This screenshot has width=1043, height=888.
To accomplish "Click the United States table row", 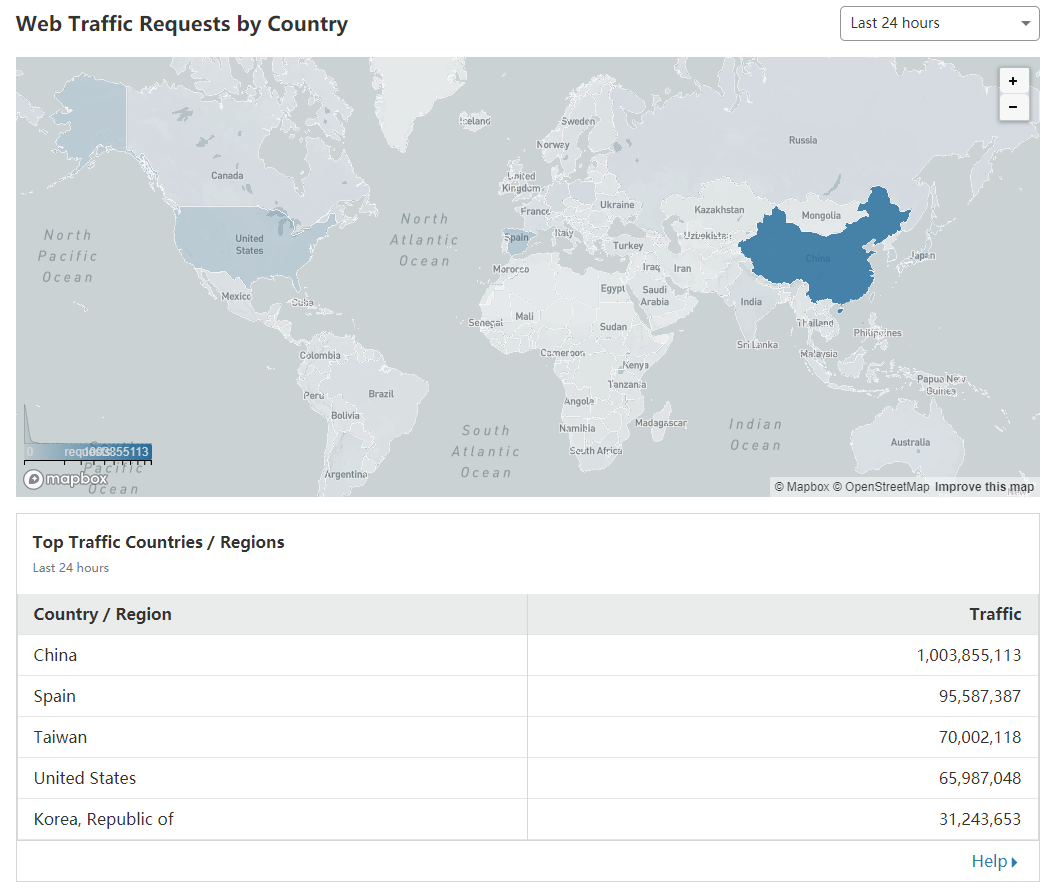I will [x=527, y=778].
